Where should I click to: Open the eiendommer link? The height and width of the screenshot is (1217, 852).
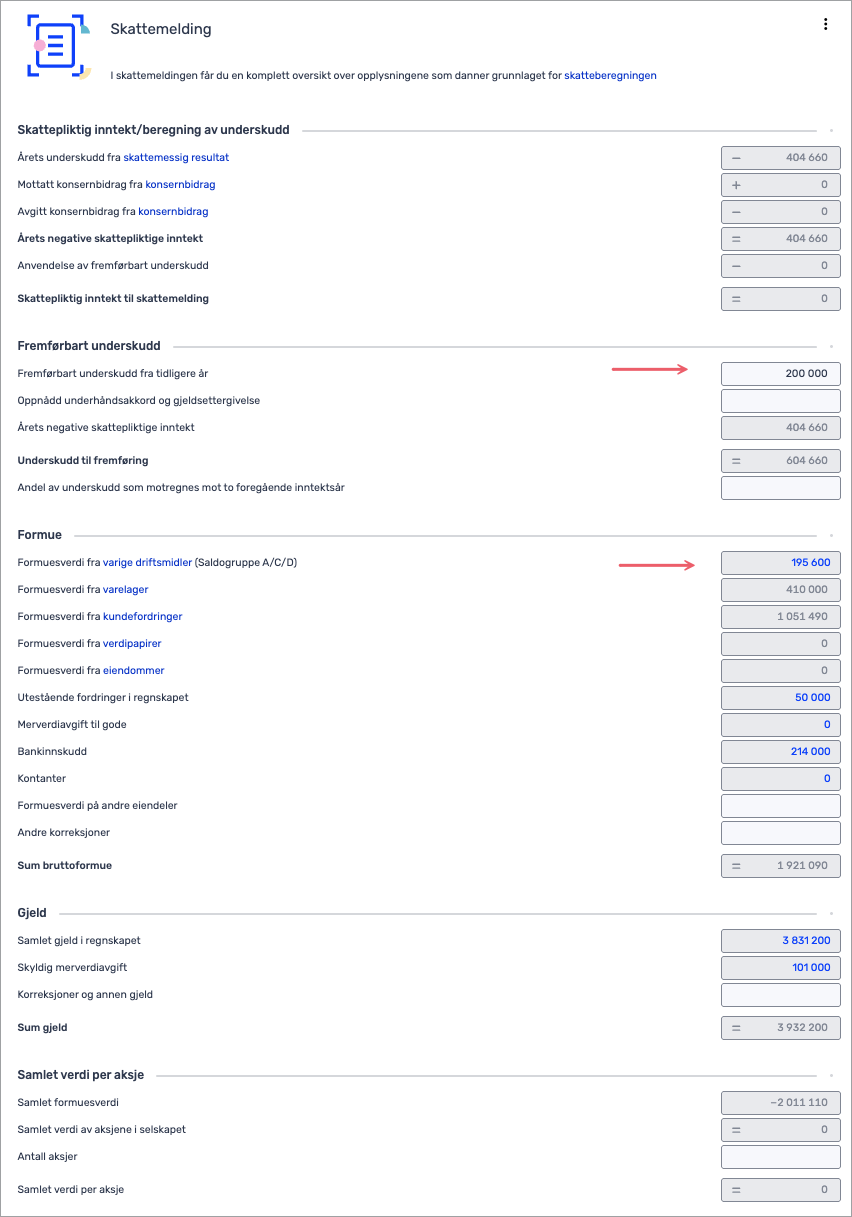click(x=134, y=671)
